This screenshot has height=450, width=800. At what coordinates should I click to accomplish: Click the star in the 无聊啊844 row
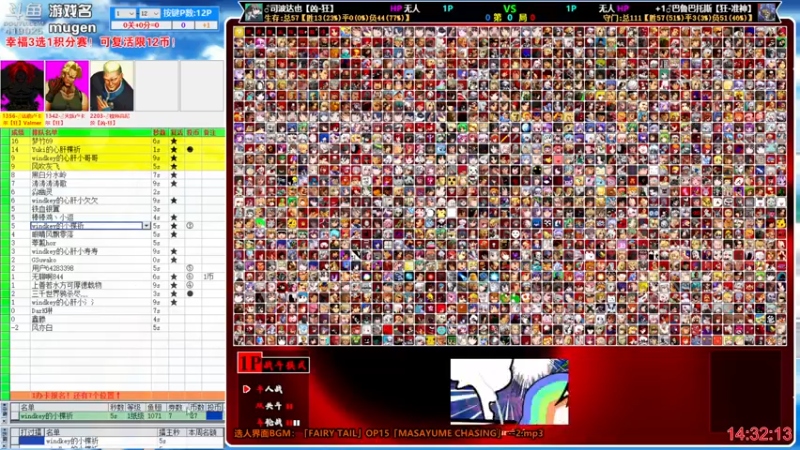point(174,277)
